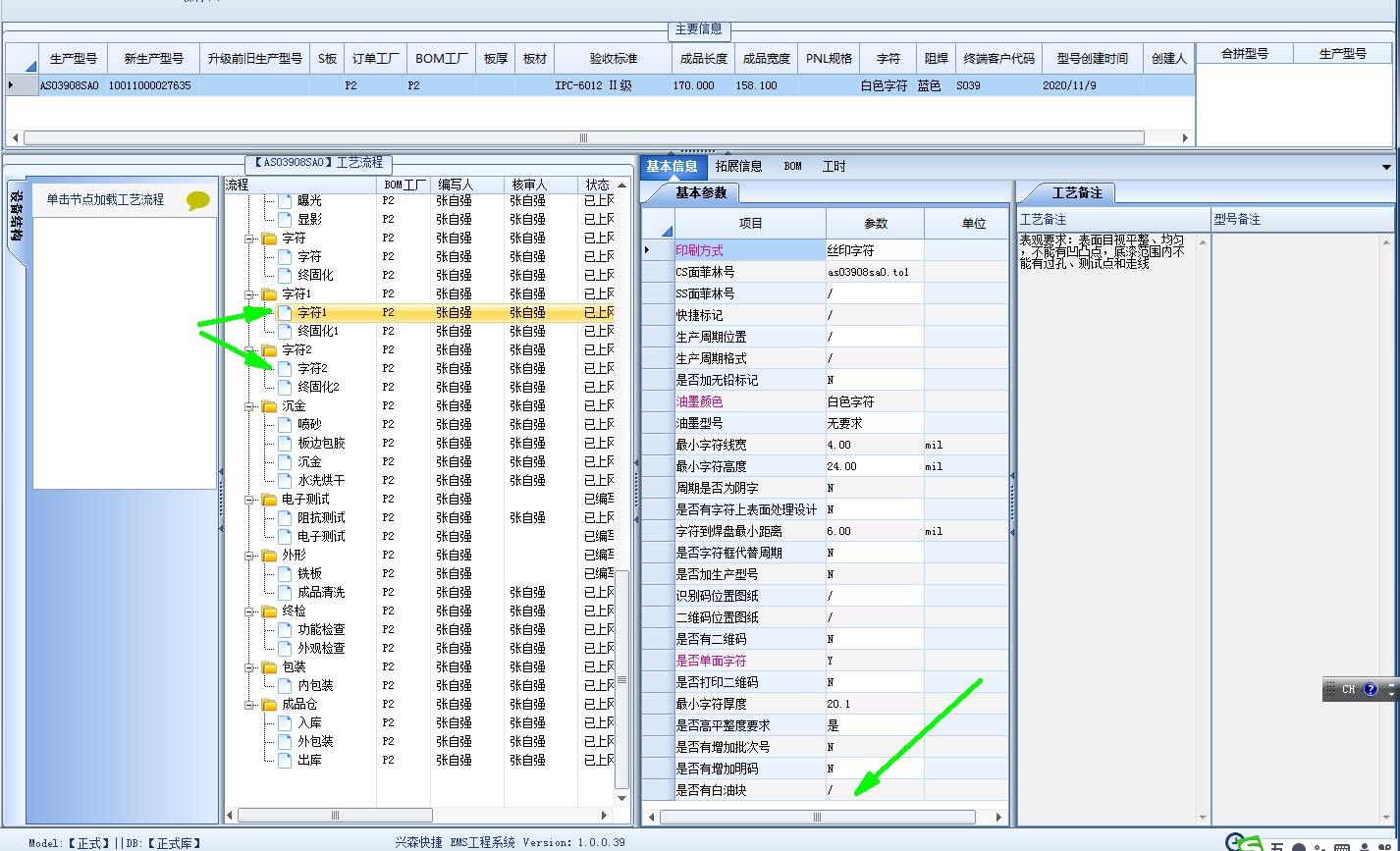Collapse the 成品仓 folder node

pos(249,705)
